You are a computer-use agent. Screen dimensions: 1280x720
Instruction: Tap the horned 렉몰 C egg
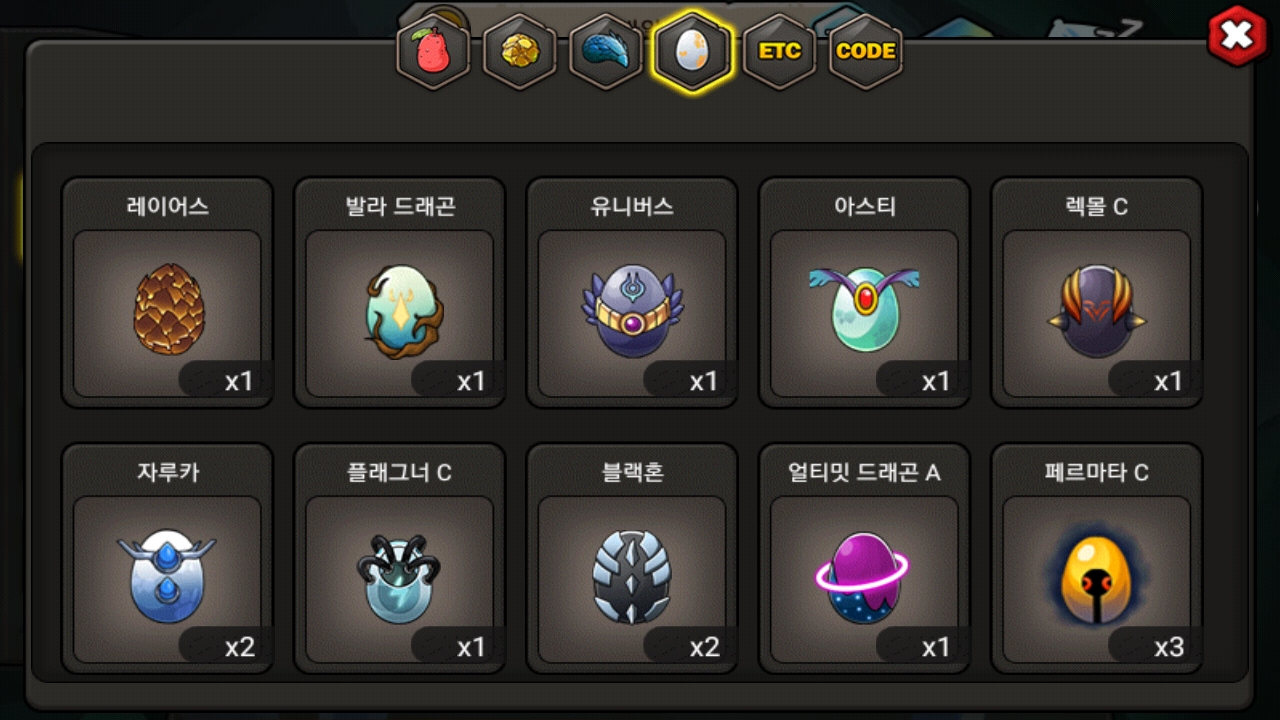1096,311
